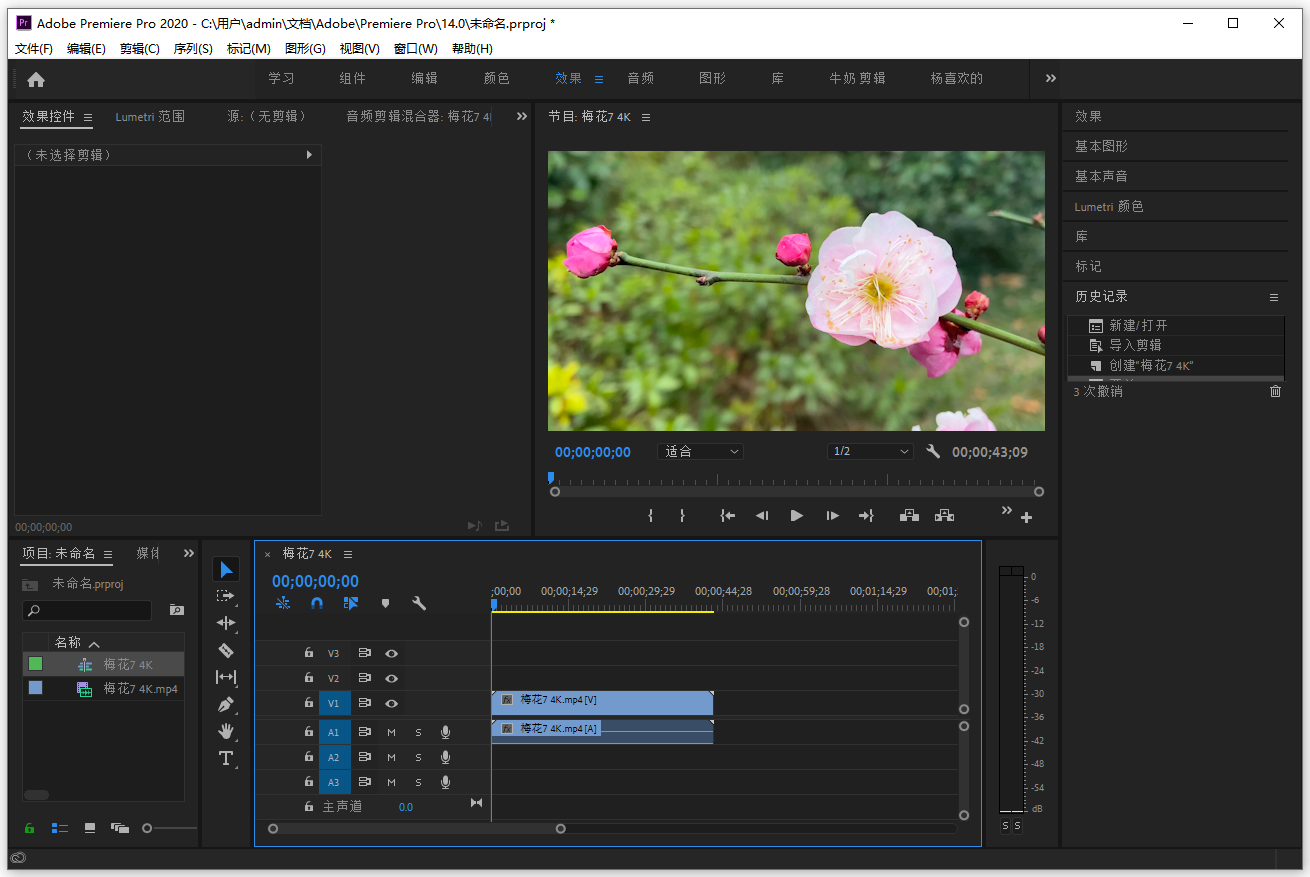Select the Ripple Edit tool

226,623
